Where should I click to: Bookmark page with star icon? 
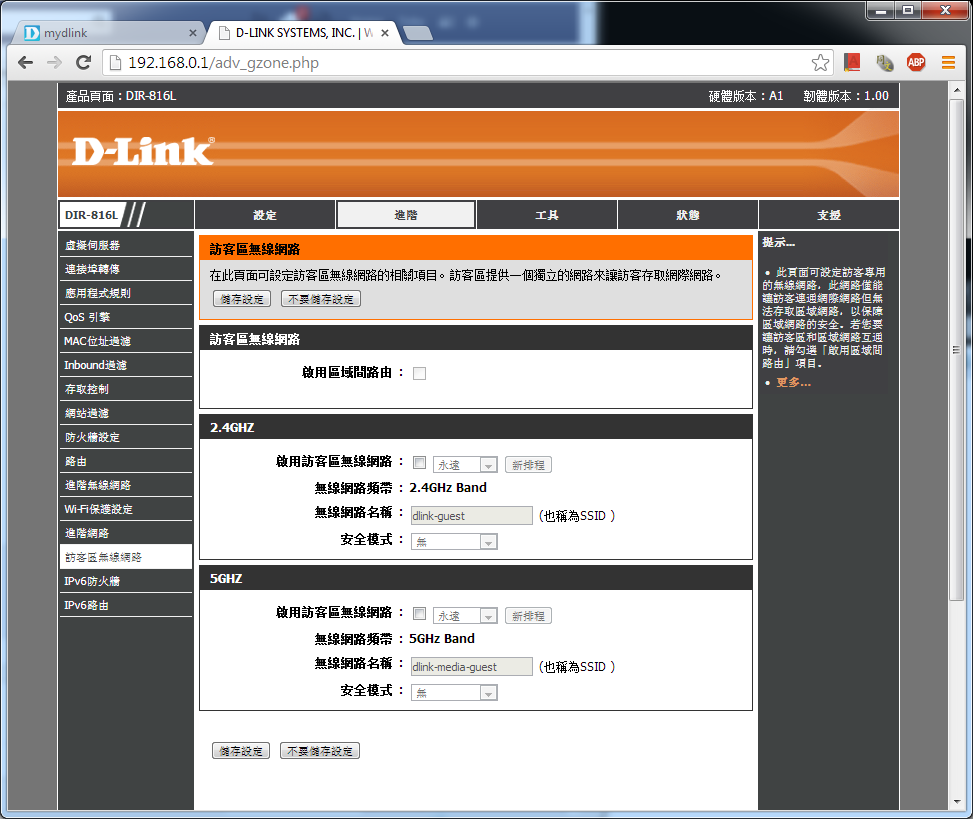coord(820,63)
